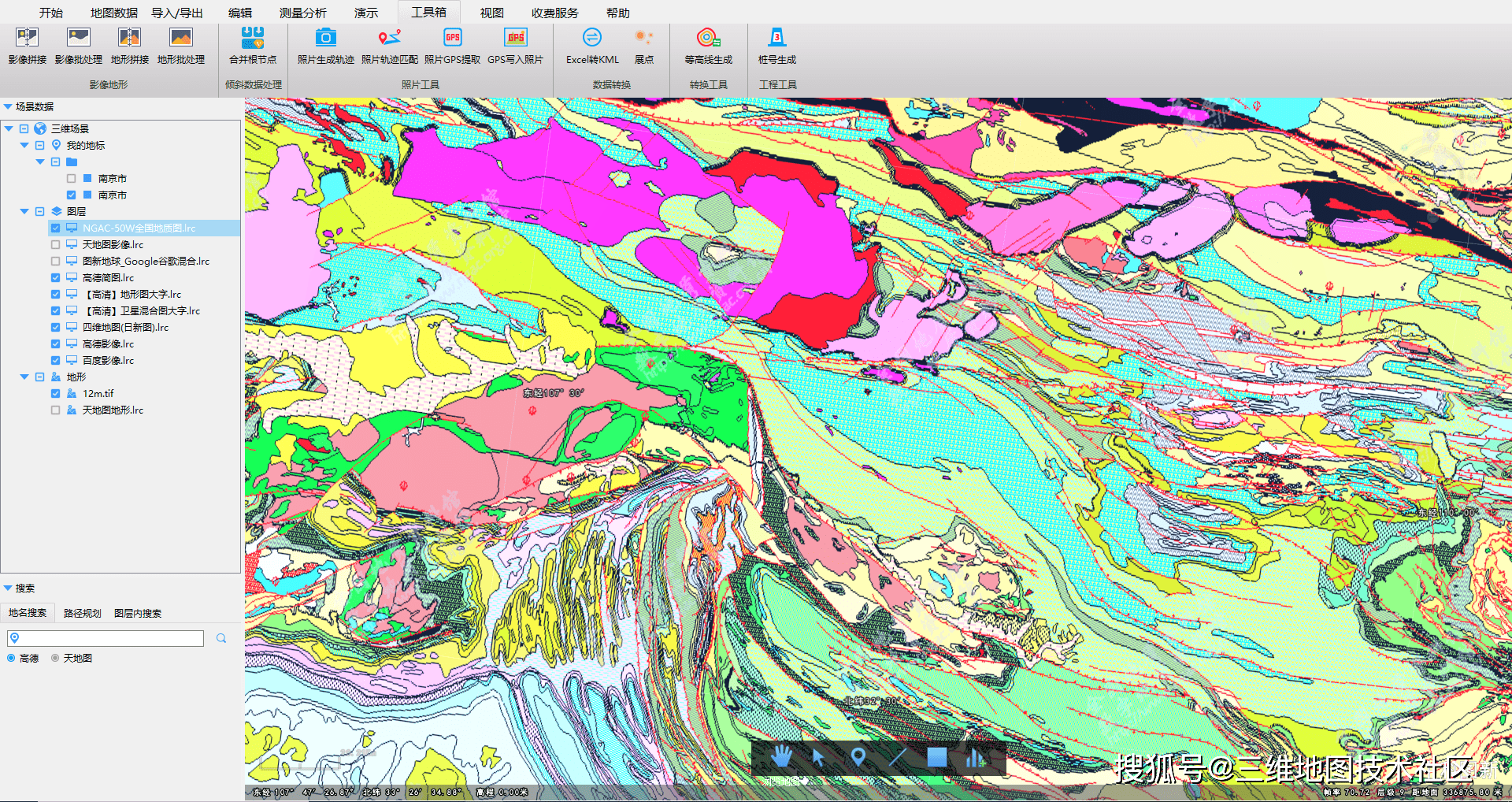Screen dimensions: 1512x802
Task: Switch to the 路径规划 search tab
Action: pyautogui.click(x=83, y=613)
